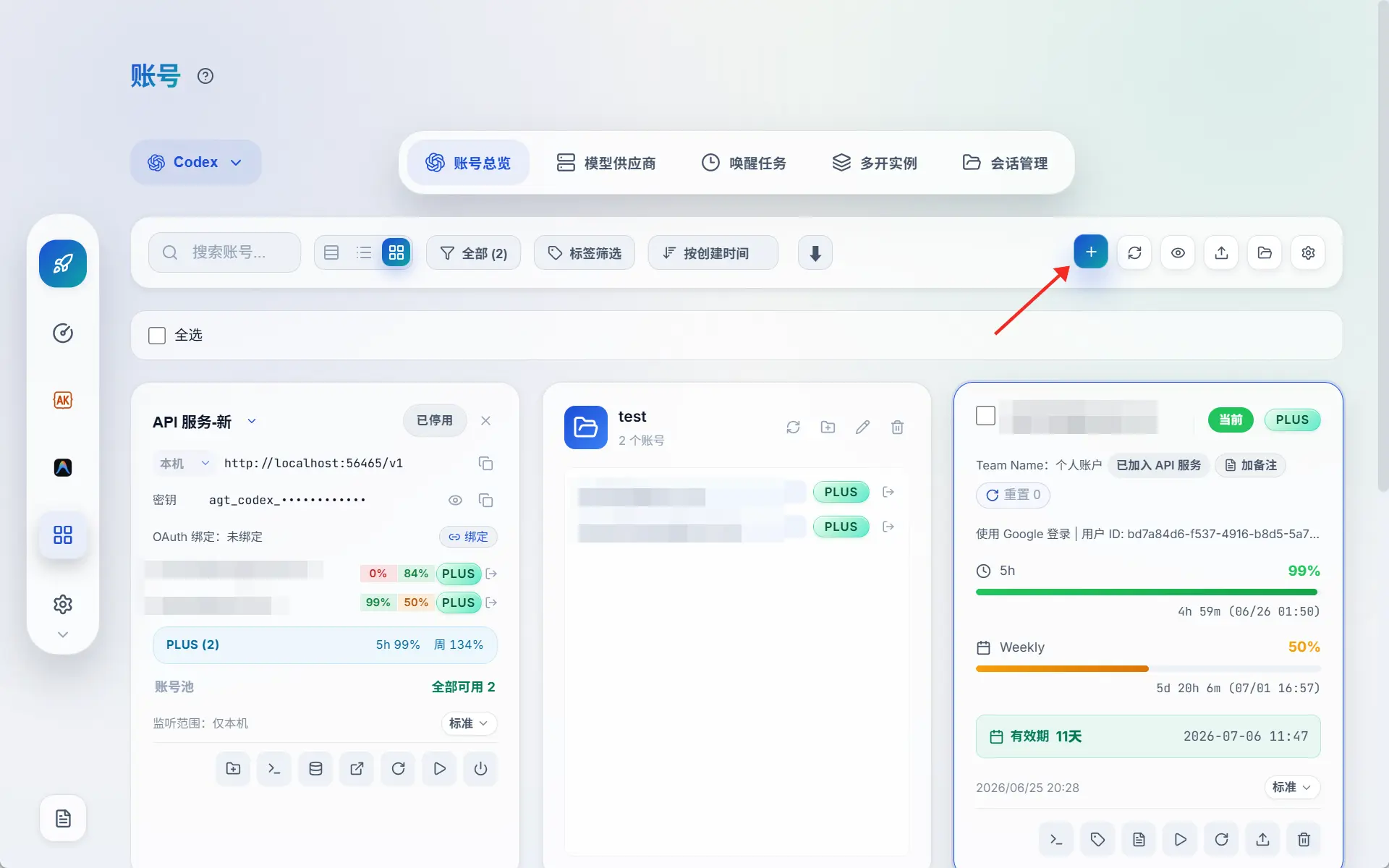Open the rocket icon in left sidebar

pos(63,263)
